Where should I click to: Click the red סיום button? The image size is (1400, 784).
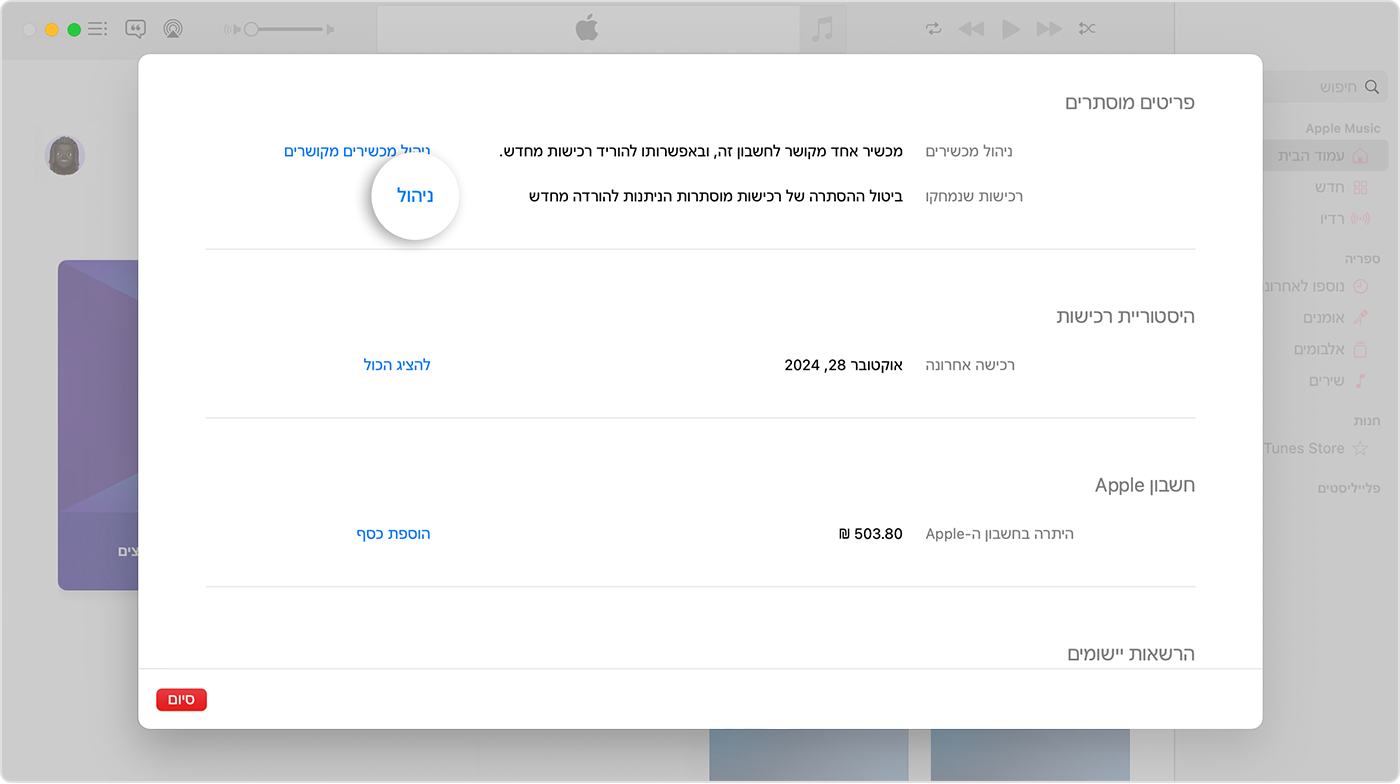pos(181,700)
